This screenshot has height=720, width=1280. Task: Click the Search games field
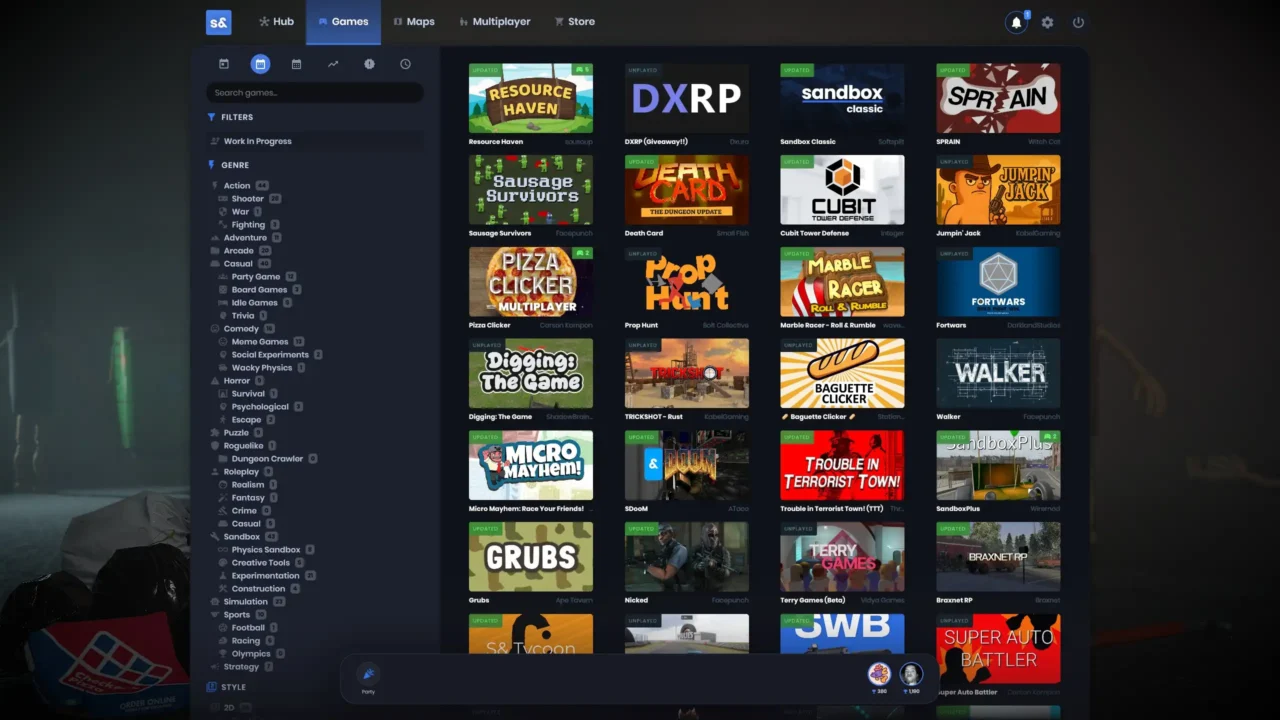[x=314, y=92]
